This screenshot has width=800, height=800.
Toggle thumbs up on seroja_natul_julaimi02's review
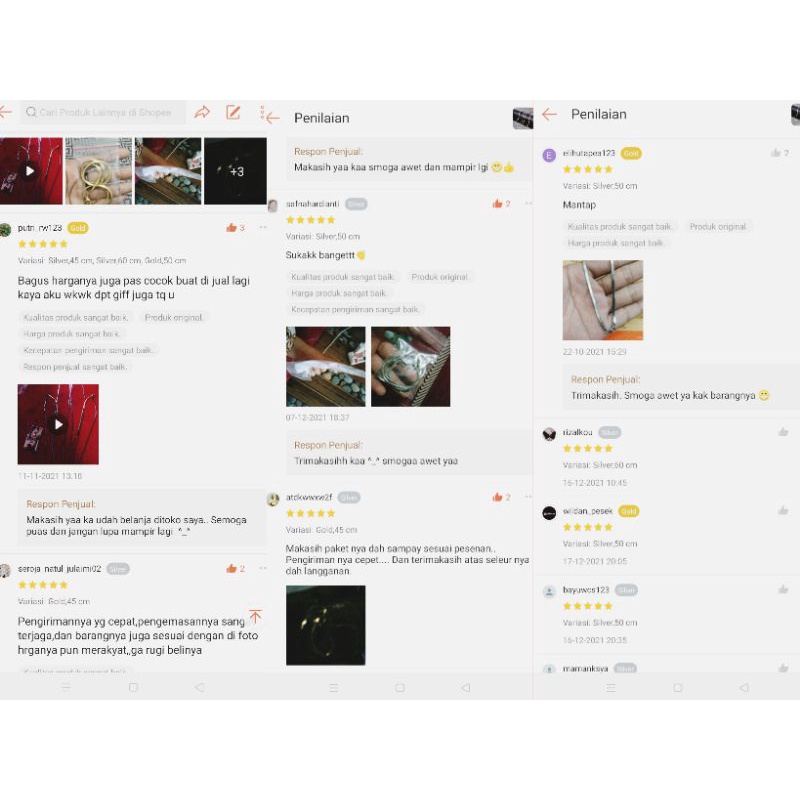click(x=231, y=568)
